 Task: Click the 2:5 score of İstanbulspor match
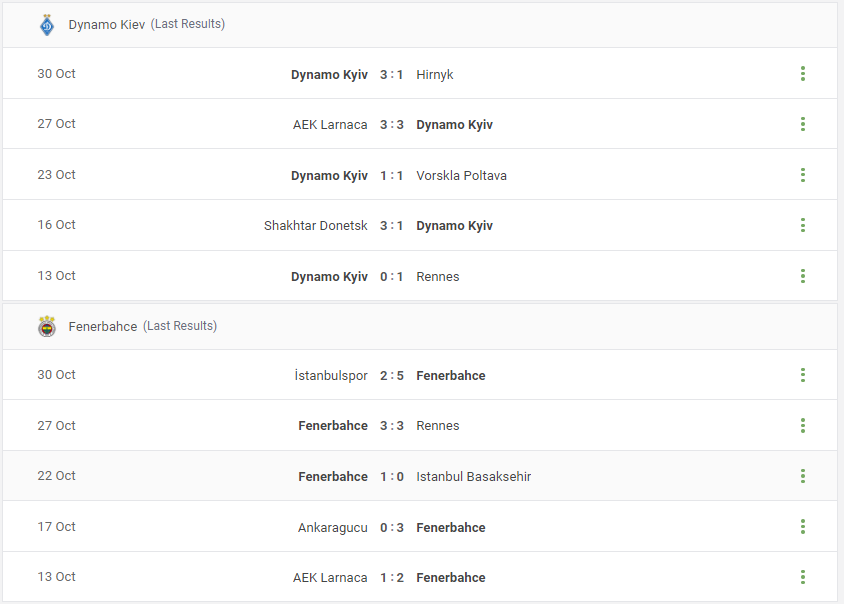[x=392, y=375]
